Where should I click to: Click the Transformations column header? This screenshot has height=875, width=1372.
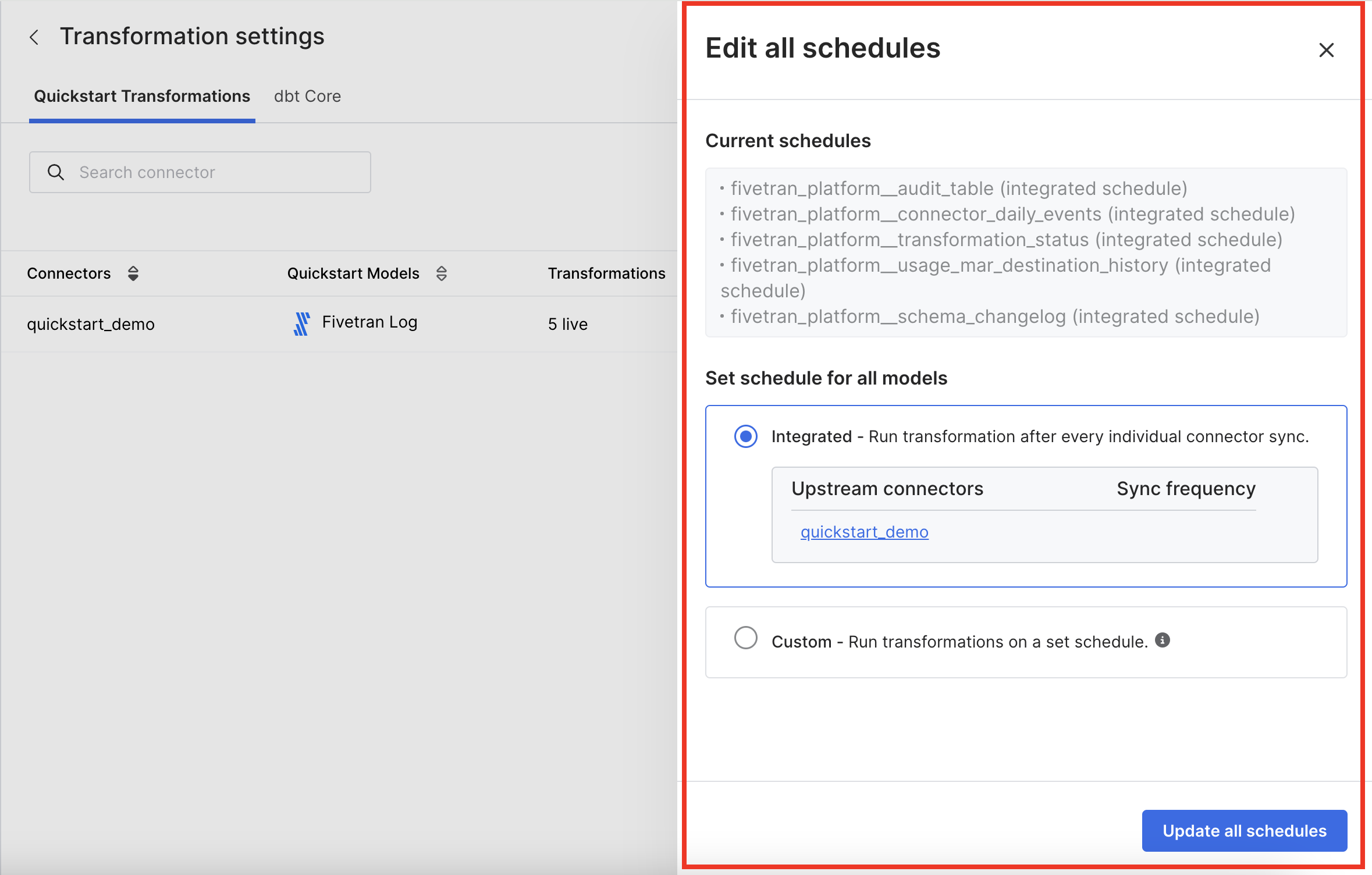[x=606, y=273]
